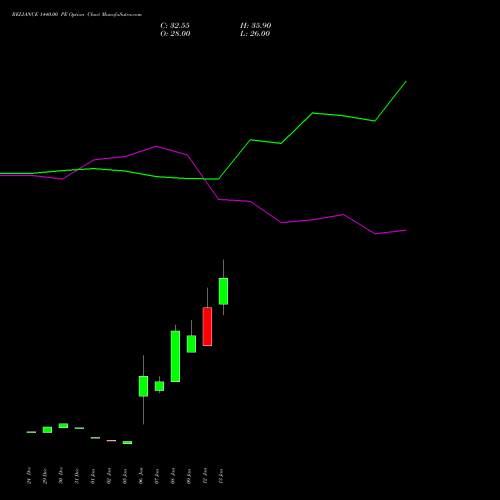
Task: Click the '31 Dec' date axis label
Action: [77, 476]
